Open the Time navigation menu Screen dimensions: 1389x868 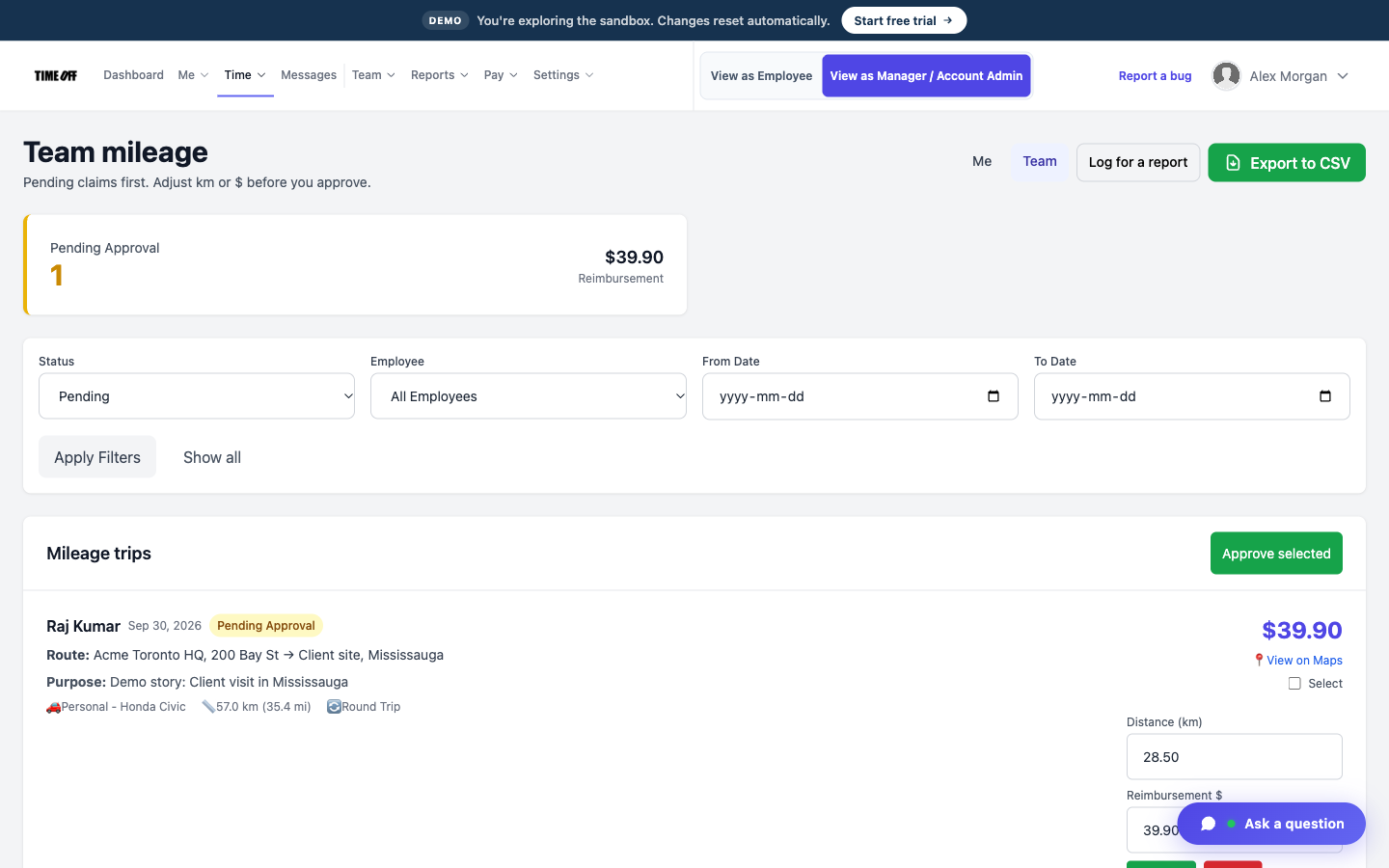(245, 75)
